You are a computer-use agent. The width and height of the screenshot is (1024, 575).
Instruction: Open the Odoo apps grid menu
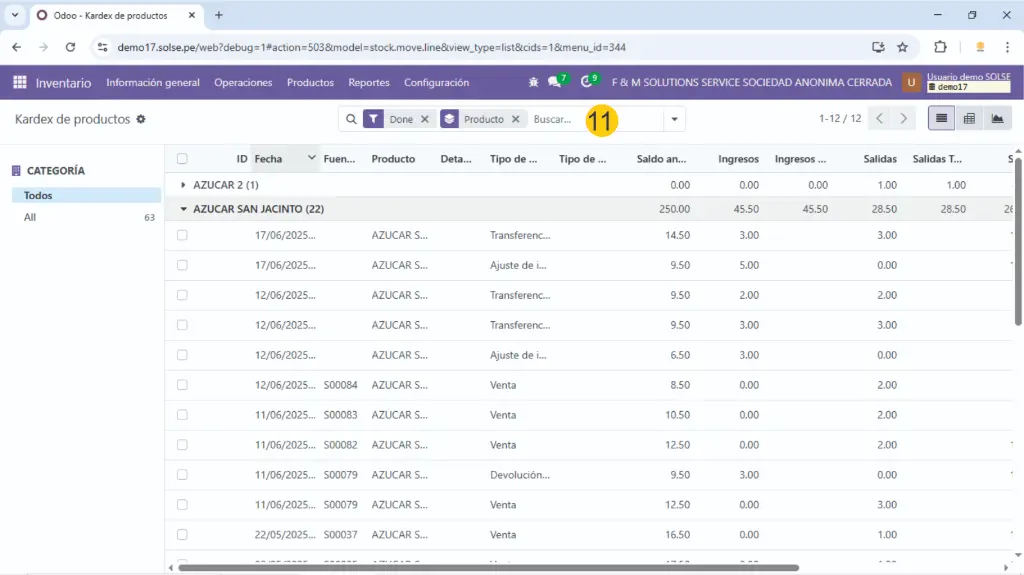click(x=20, y=83)
